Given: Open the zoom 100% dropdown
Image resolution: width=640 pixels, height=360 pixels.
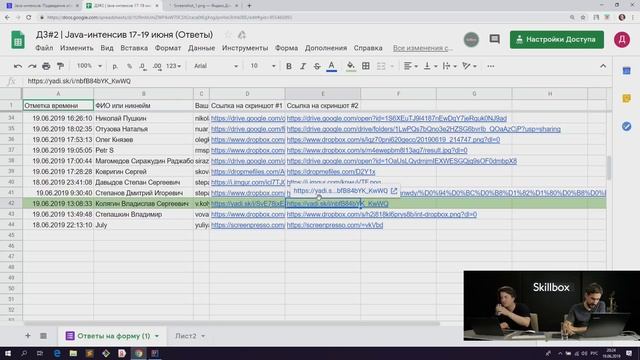Looking at the screenshot, I should (x=89, y=66).
